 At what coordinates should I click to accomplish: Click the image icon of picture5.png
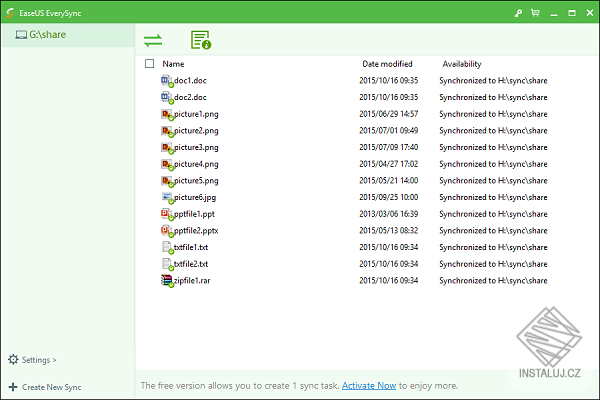(x=167, y=181)
